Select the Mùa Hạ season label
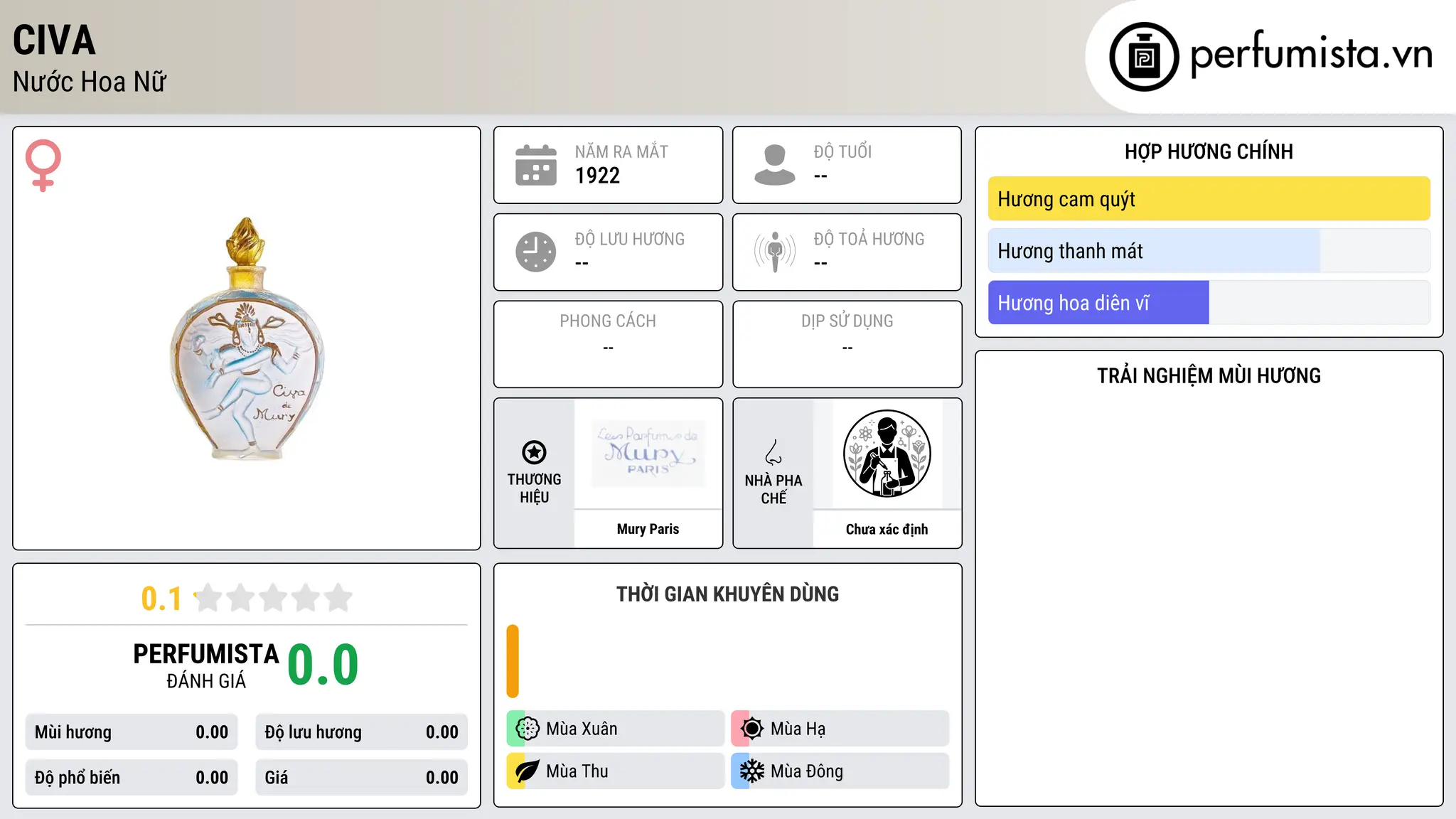The width and height of the screenshot is (1456, 819). click(798, 729)
